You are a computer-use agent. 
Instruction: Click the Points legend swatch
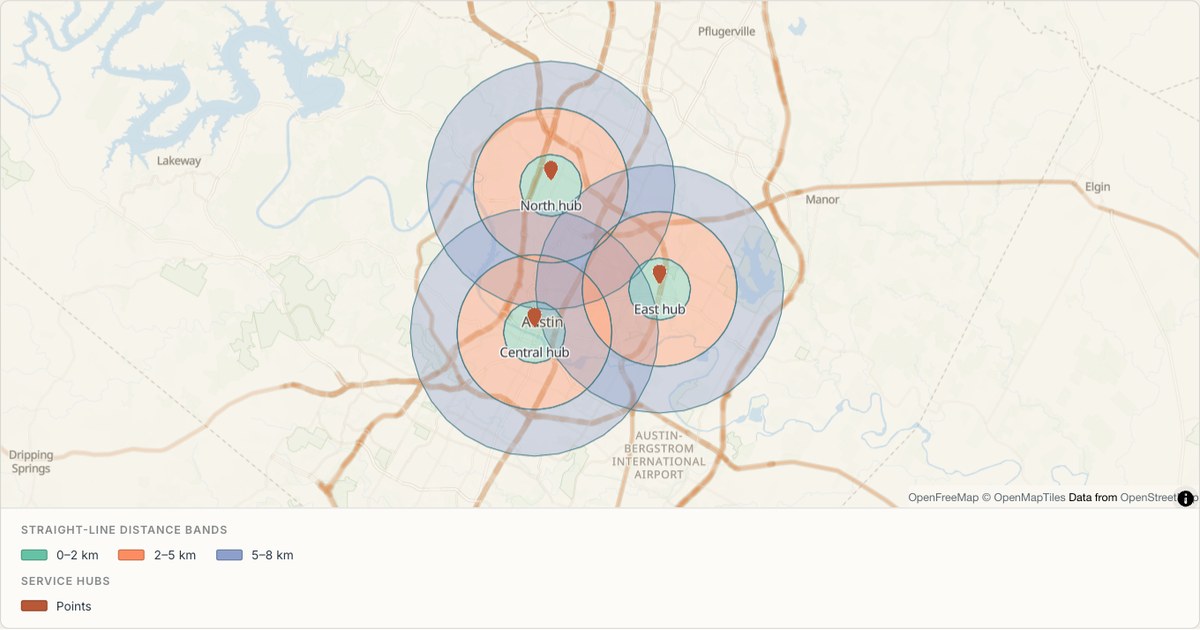pyautogui.click(x=34, y=606)
